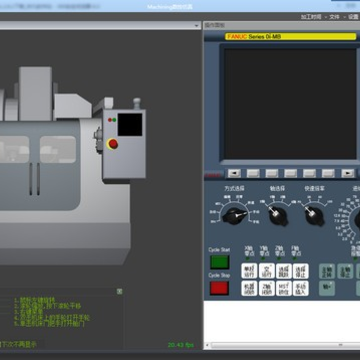Click the F轴零点 indicator light

[x=295, y=258]
